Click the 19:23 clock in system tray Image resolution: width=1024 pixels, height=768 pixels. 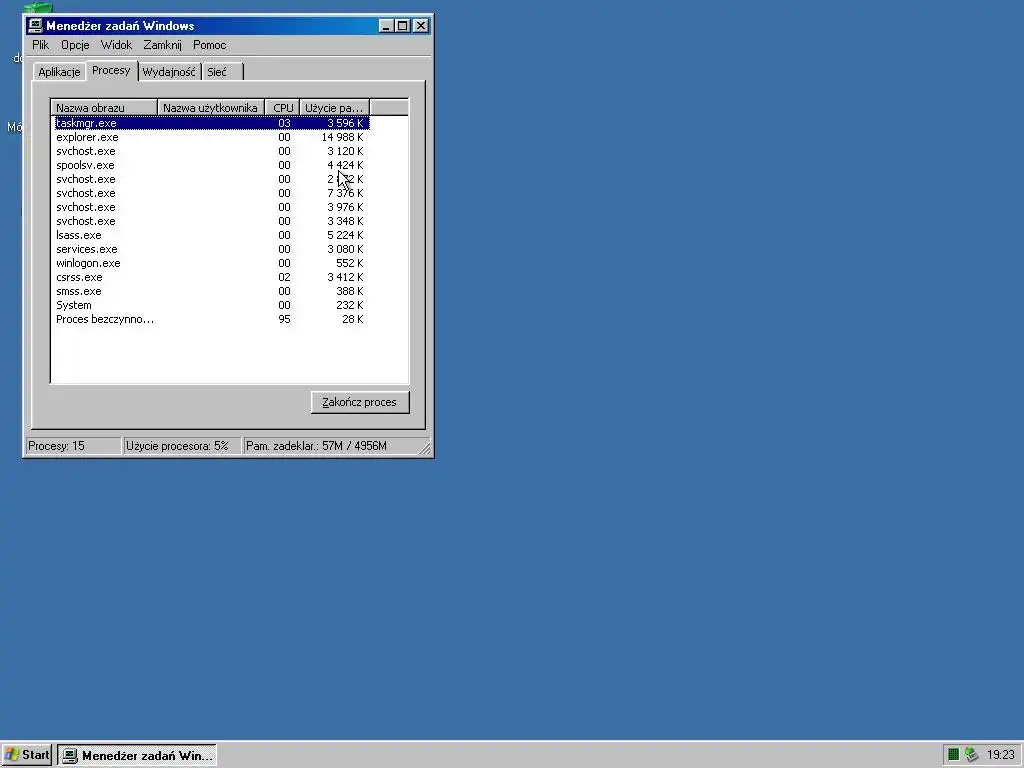click(x=1000, y=755)
